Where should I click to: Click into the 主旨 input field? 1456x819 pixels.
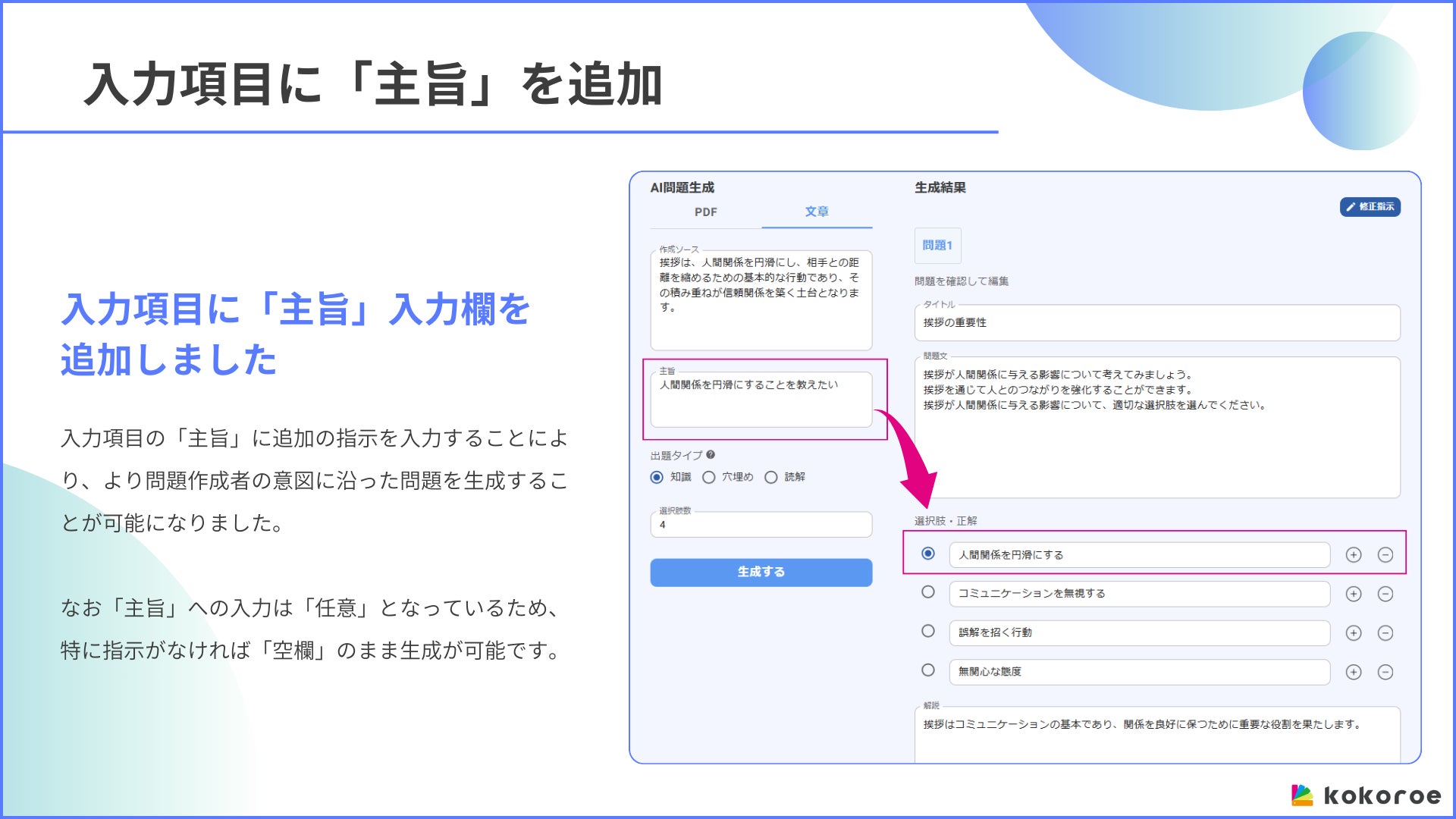point(761,400)
